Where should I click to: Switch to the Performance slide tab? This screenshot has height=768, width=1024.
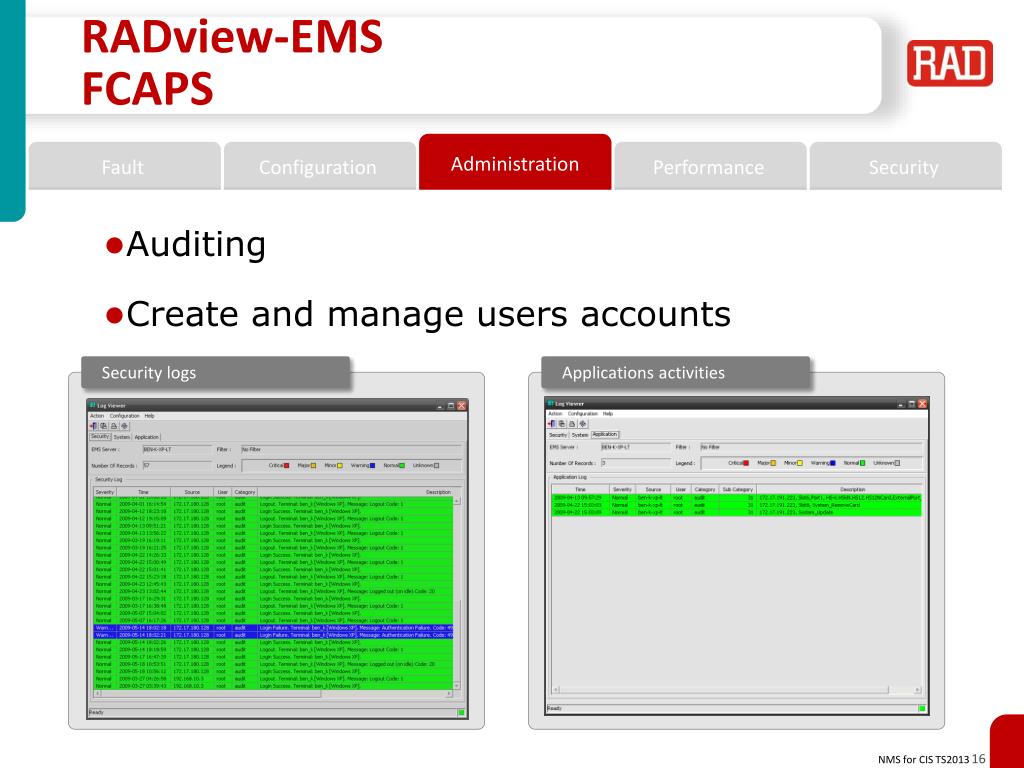tap(710, 166)
